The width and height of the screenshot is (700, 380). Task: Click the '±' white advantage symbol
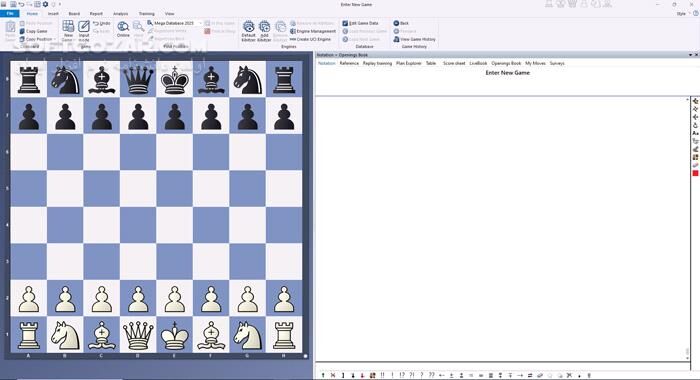pyautogui.click(x=451, y=375)
